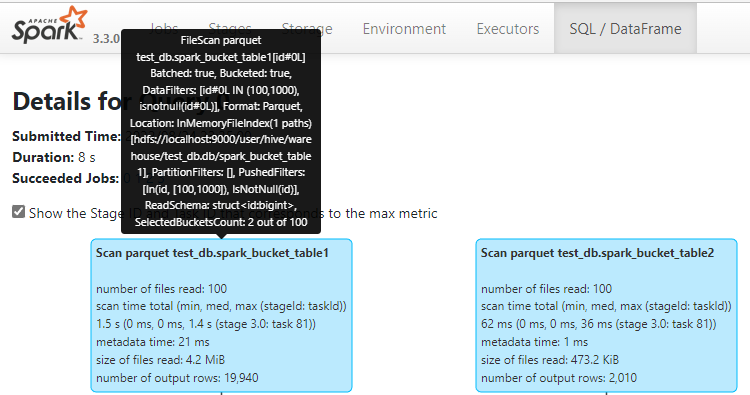Screen dimensions: 750x395
Task: Click the Submitted Time label
Action: pyautogui.click(x=66, y=136)
